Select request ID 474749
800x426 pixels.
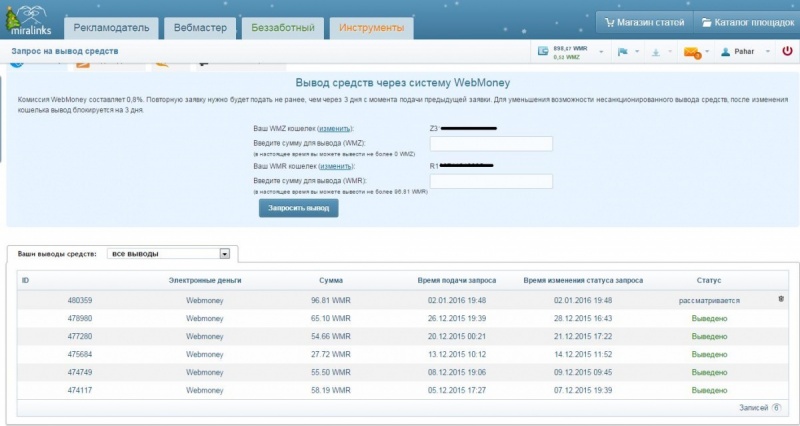click(x=80, y=372)
